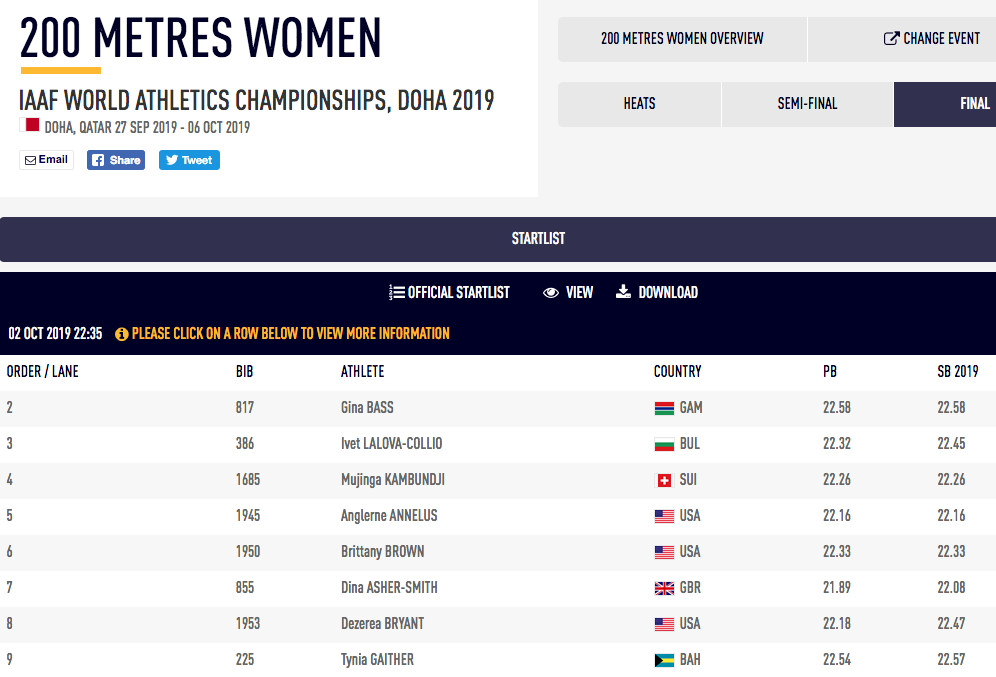The width and height of the screenshot is (996, 677).
Task: Click the Qatar flag next to Doha
Action: [x=30, y=126]
